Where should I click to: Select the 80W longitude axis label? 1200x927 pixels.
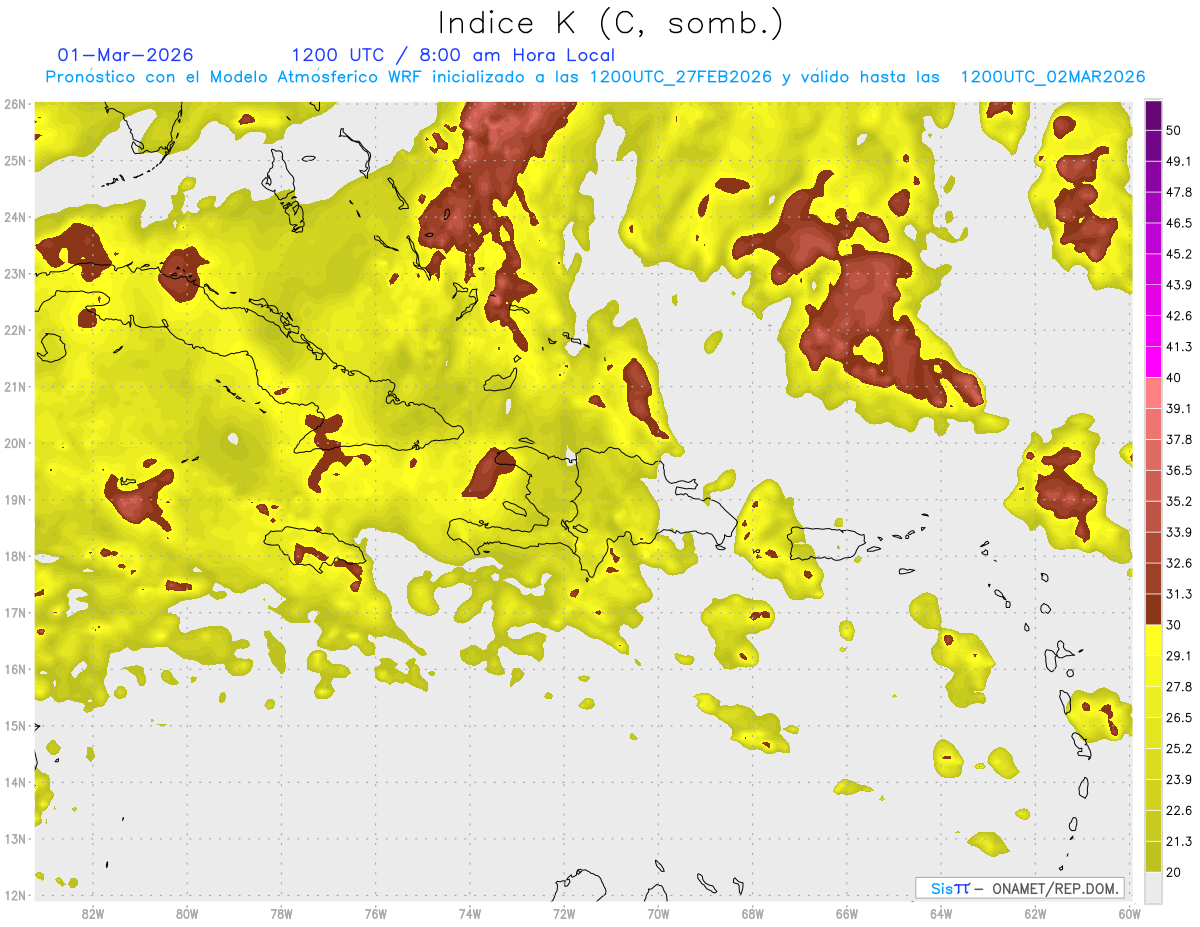(187, 913)
